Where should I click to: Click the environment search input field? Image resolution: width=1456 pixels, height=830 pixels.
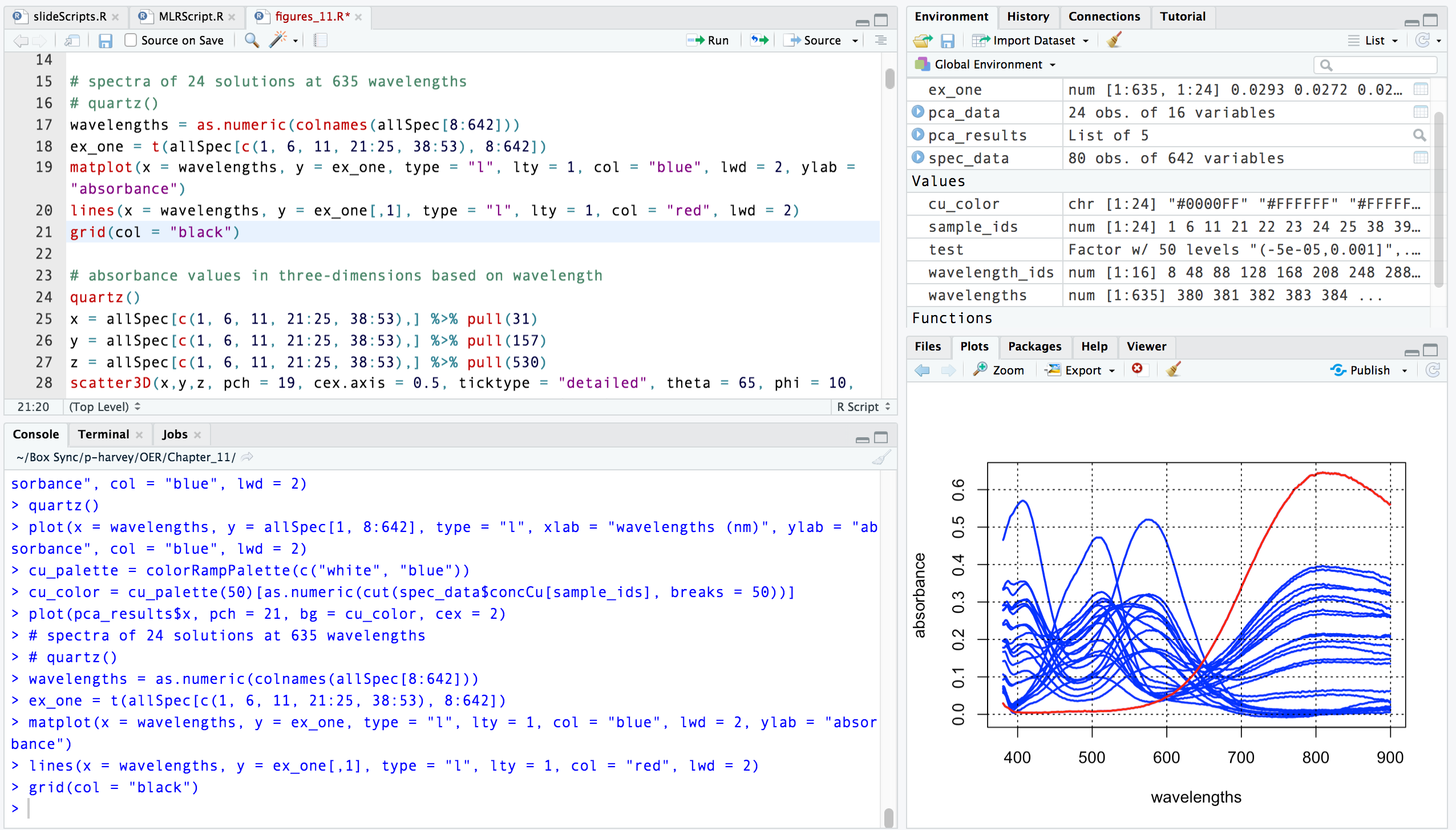(x=1380, y=65)
